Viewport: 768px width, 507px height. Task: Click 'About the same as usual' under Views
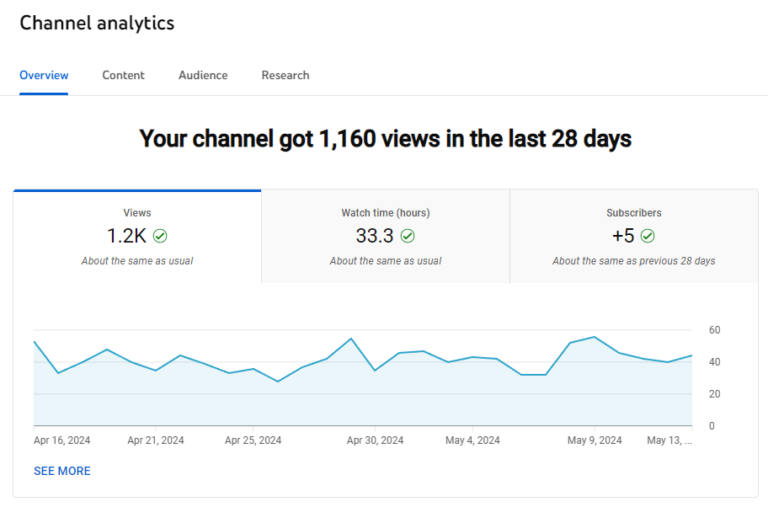click(x=137, y=261)
